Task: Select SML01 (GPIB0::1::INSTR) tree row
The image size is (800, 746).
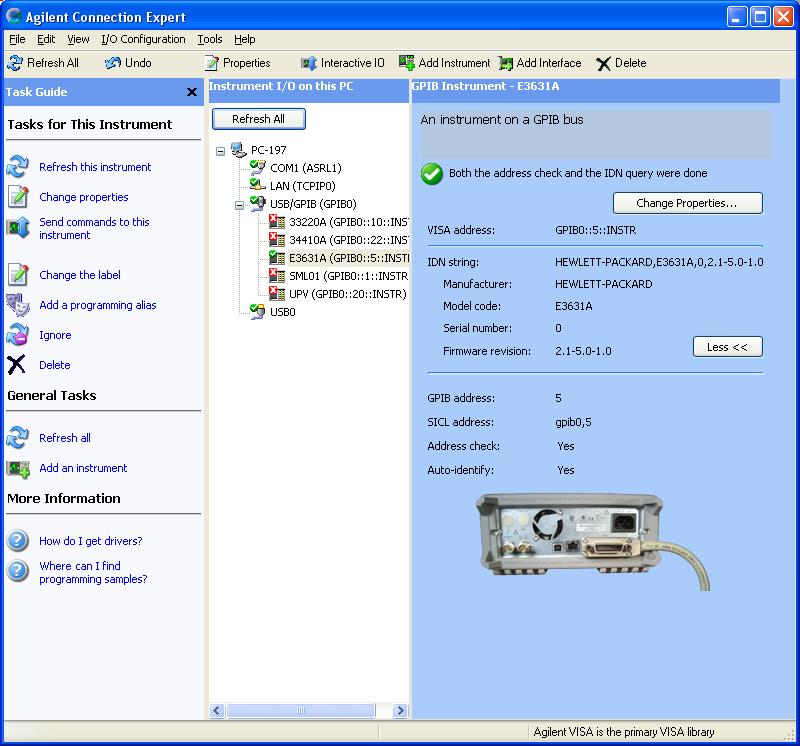Action: pyautogui.click(x=340, y=276)
